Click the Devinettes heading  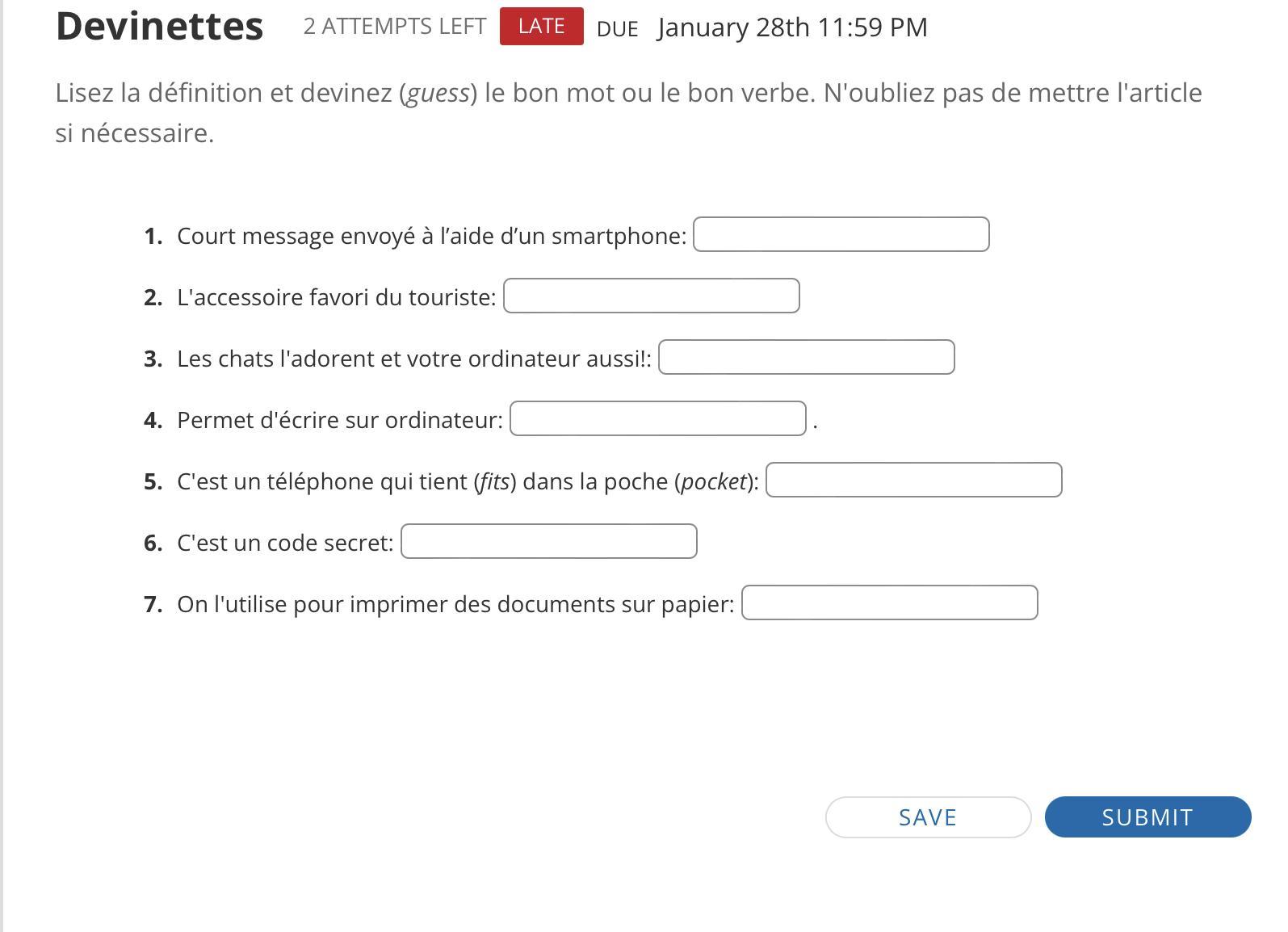pyautogui.click(x=159, y=26)
